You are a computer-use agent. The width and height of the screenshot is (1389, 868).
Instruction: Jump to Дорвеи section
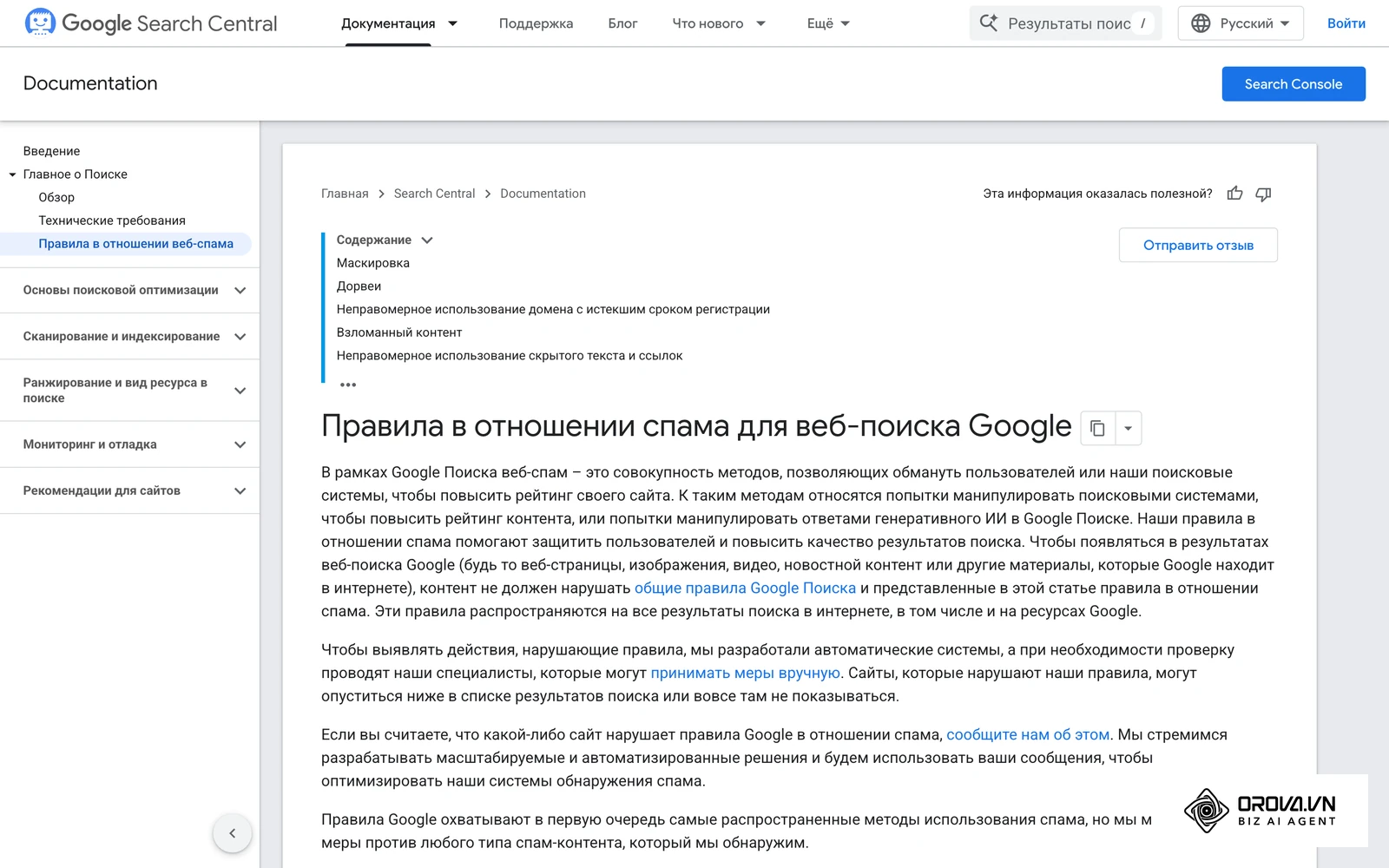coord(359,286)
